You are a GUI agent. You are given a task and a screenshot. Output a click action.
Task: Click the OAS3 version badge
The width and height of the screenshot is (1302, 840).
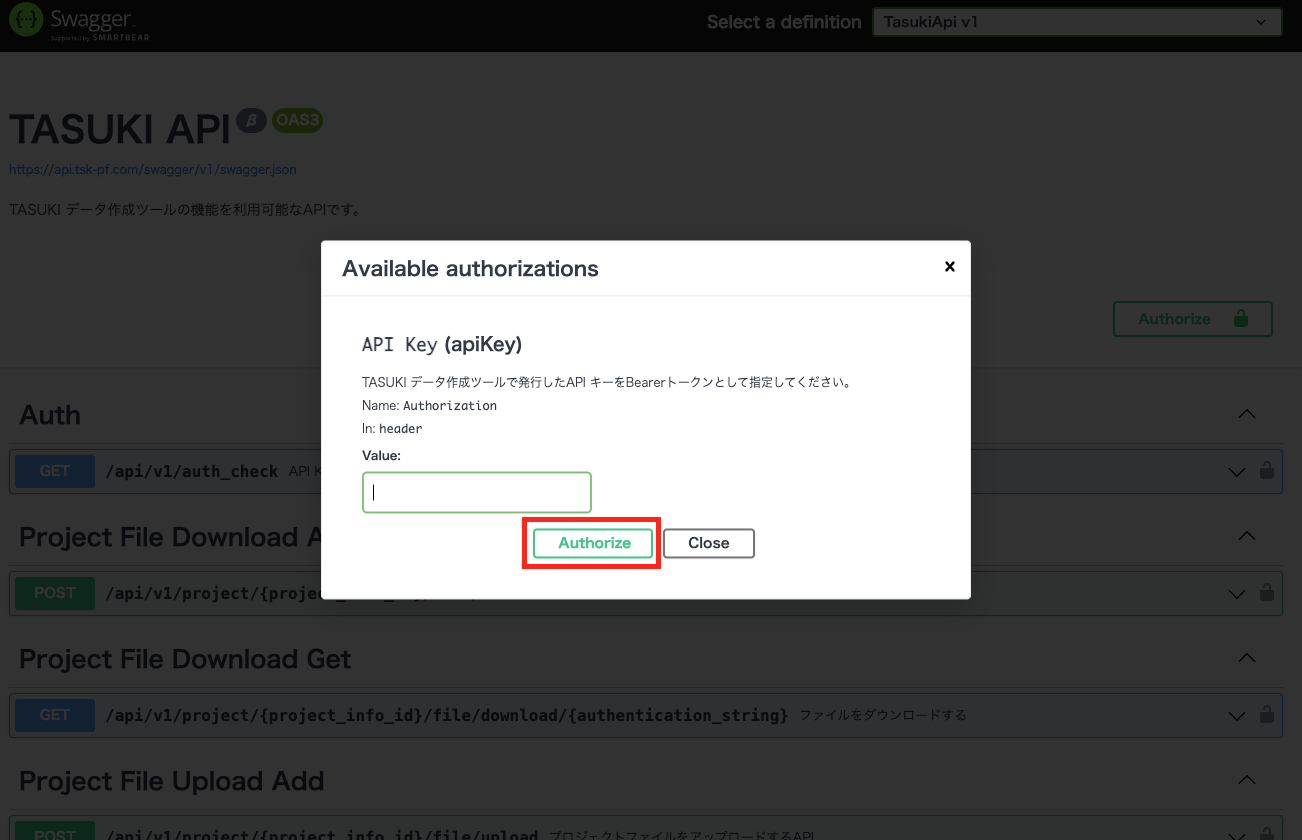coord(297,121)
